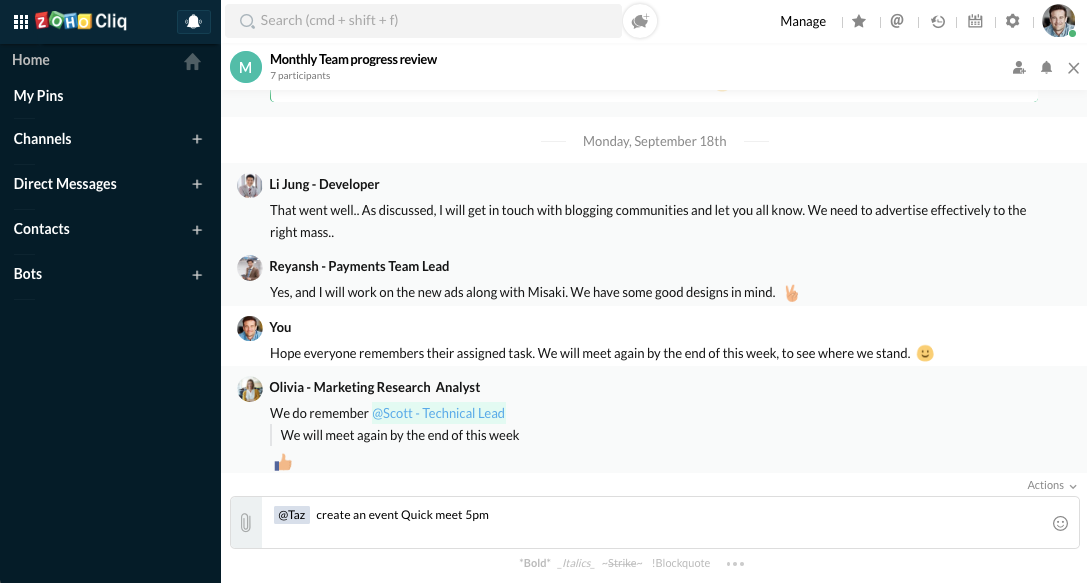Click the paperclip attach file icon
Viewport: 1087px width, 583px height.
(x=246, y=523)
